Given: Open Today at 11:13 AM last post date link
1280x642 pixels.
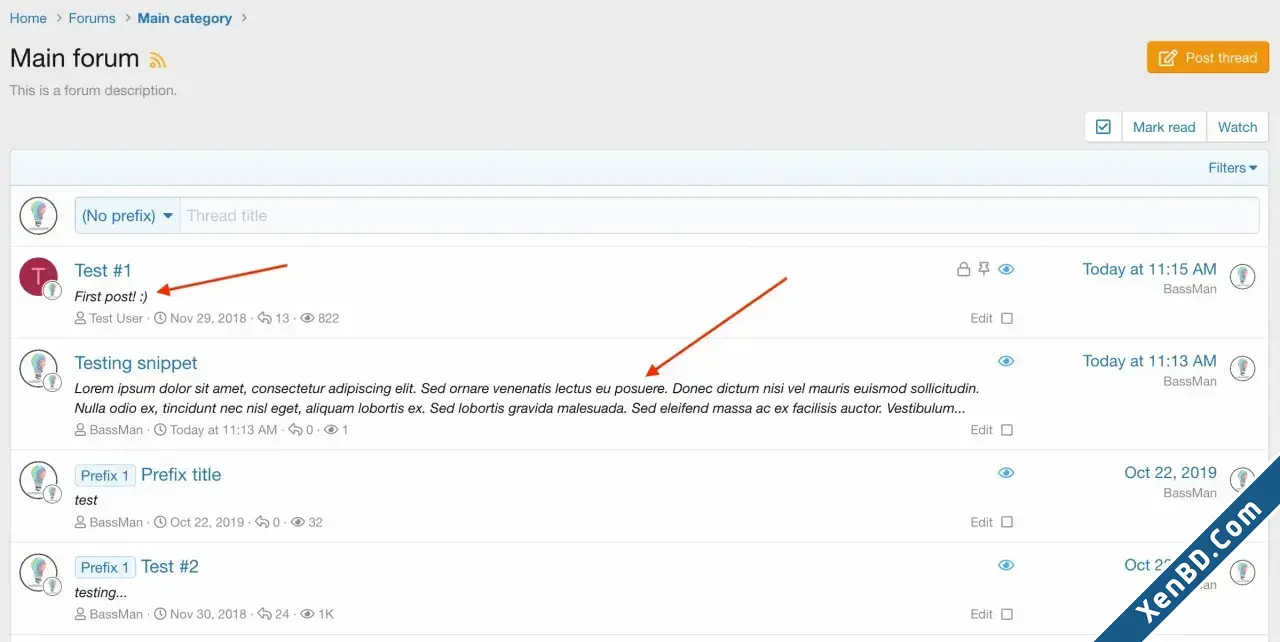Looking at the screenshot, I should pos(1149,361).
